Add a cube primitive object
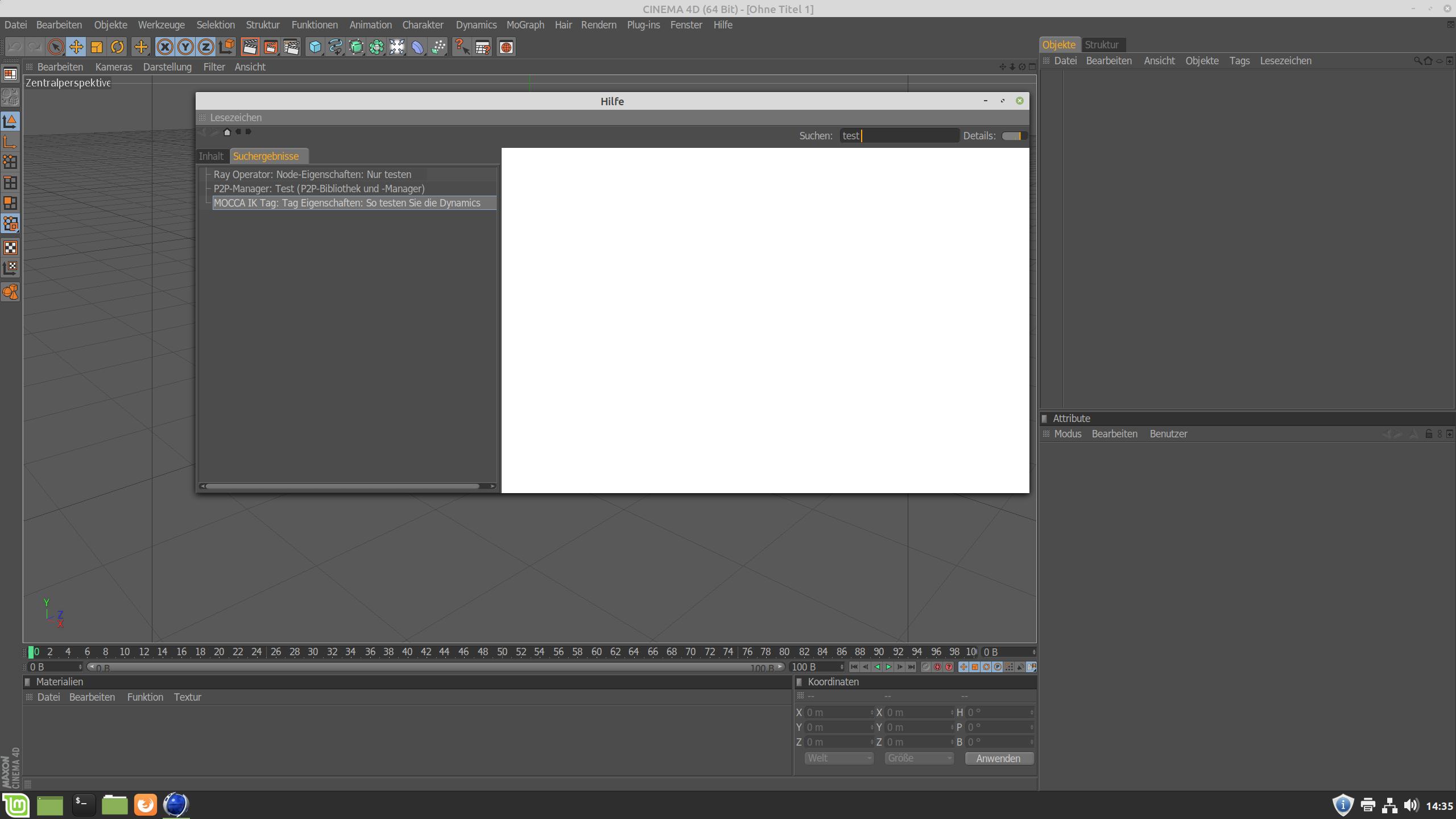This screenshot has height=819, width=1456. (x=315, y=47)
